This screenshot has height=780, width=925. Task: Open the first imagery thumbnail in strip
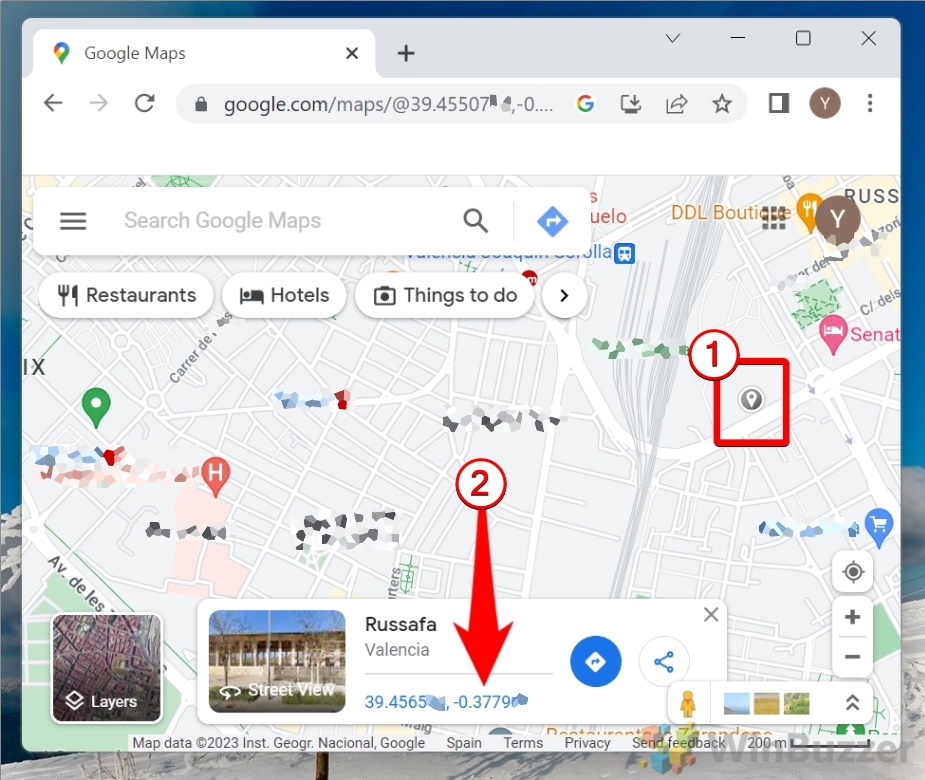click(737, 703)
